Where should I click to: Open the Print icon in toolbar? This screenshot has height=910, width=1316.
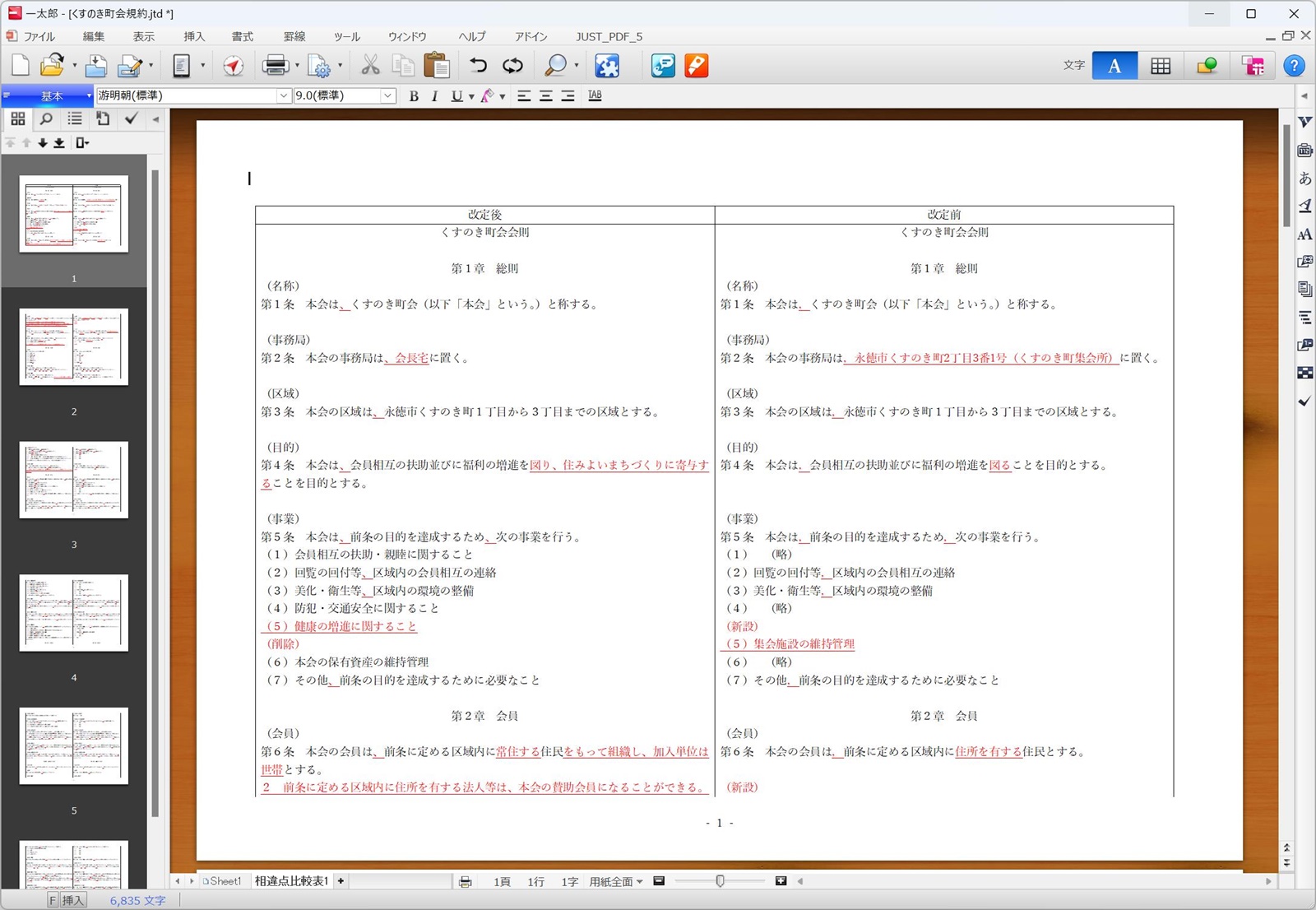[x=276, y=66]
